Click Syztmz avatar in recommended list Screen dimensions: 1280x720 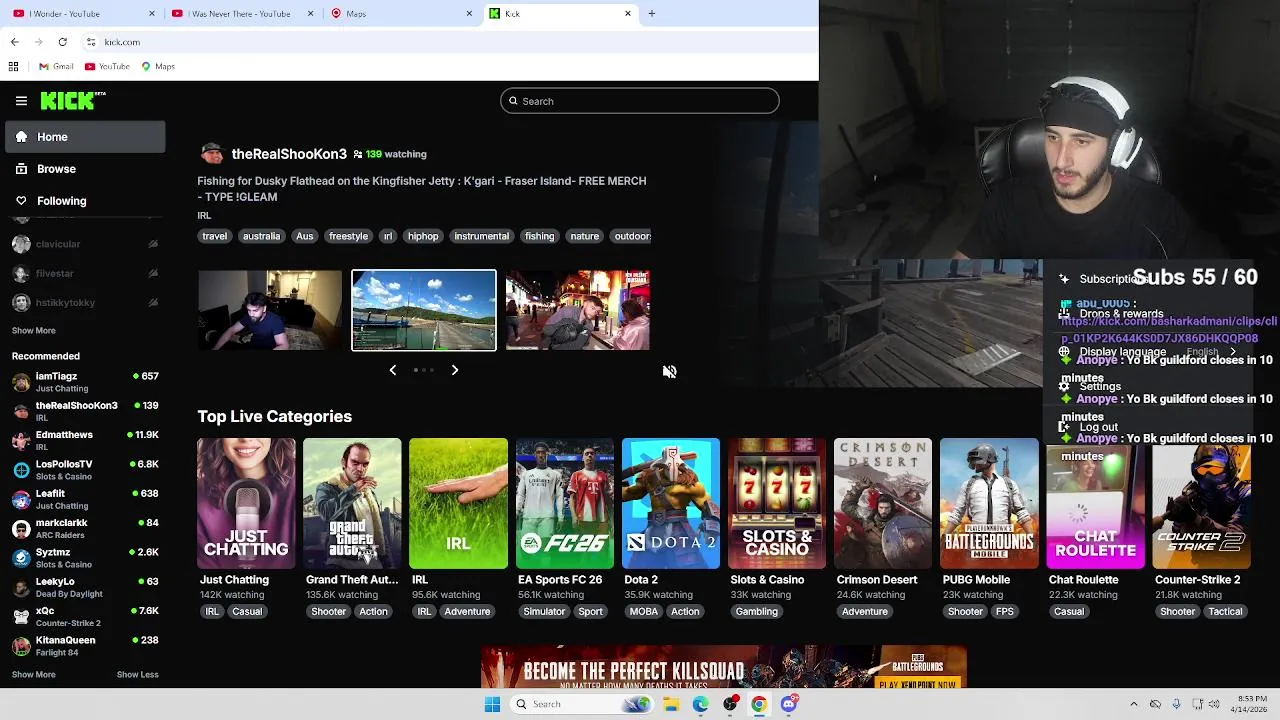(21, 558)
